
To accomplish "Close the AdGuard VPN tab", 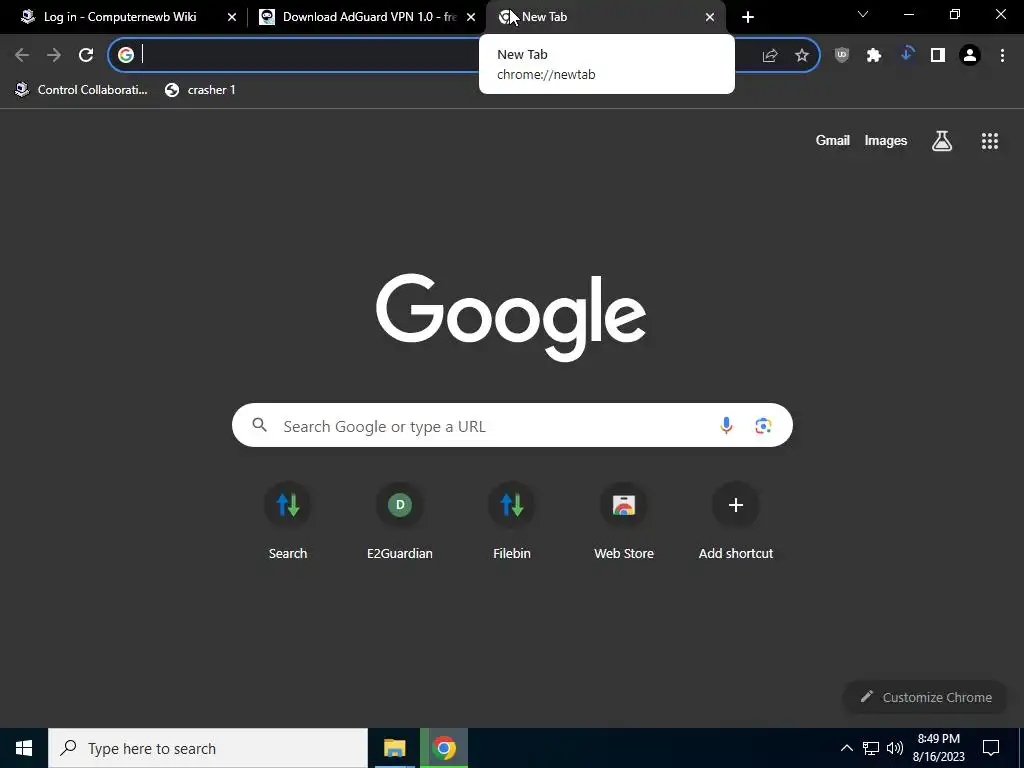I will click(471, 17).
